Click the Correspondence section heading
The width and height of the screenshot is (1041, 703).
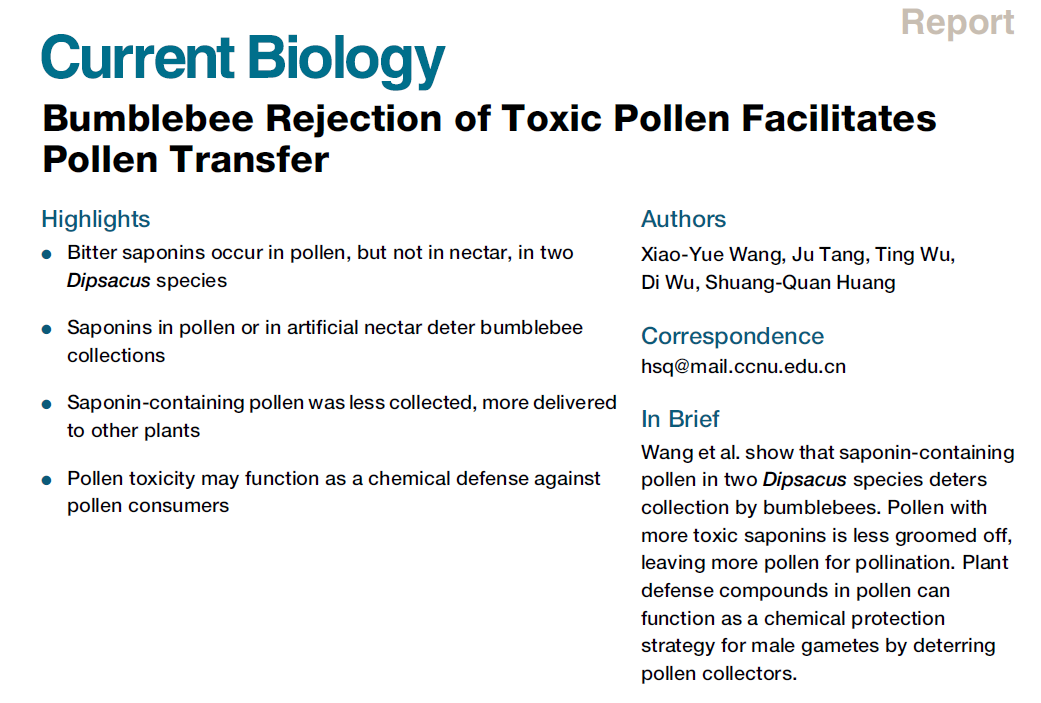732,336
